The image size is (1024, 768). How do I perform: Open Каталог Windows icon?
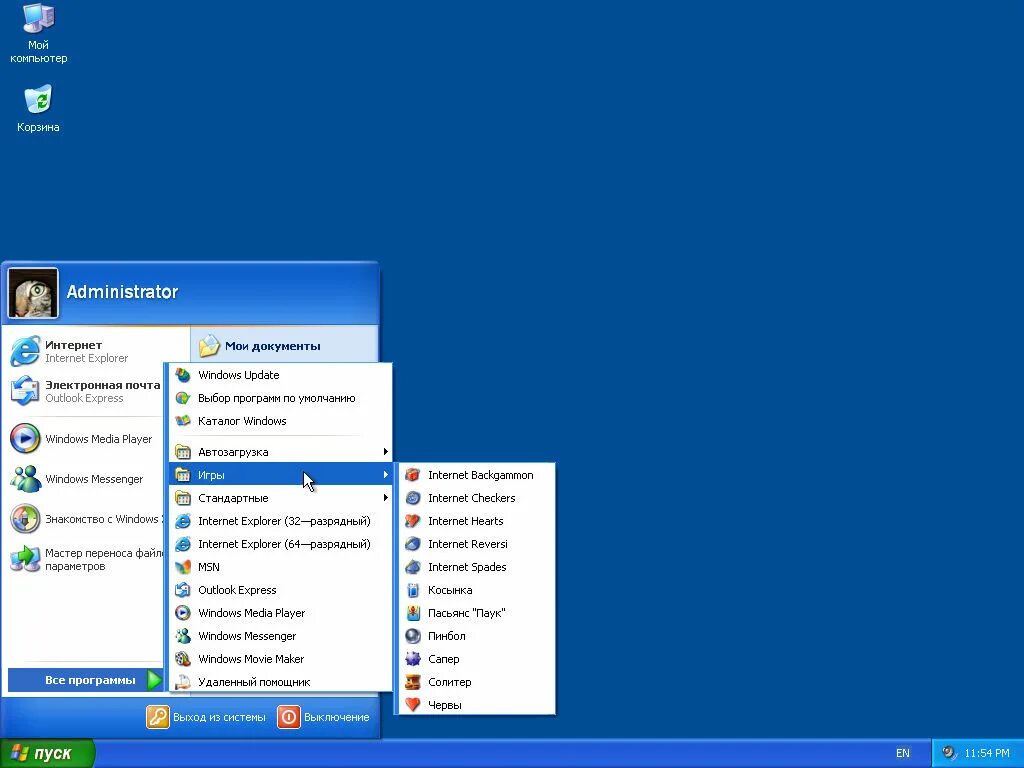click(183, 421)
